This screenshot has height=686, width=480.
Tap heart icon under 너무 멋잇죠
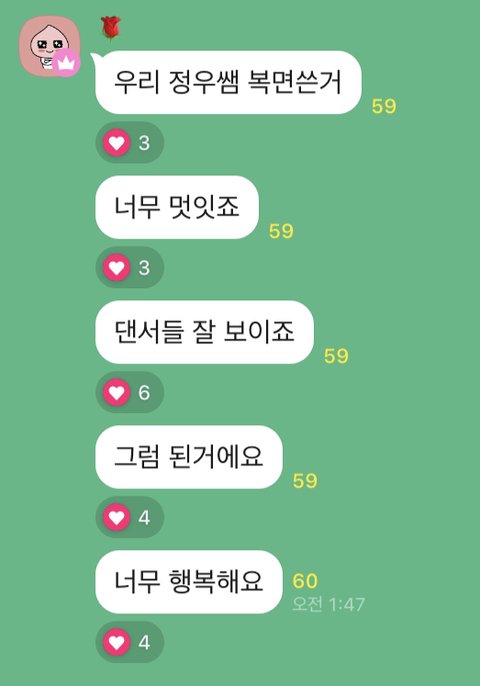[116, 267]
